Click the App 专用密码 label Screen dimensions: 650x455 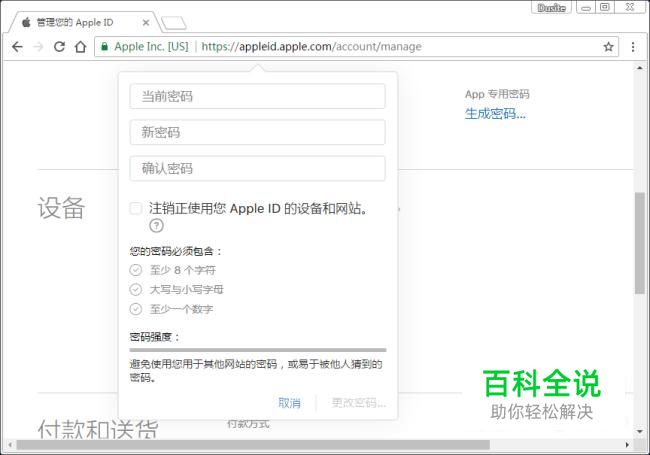coord(497,94)
